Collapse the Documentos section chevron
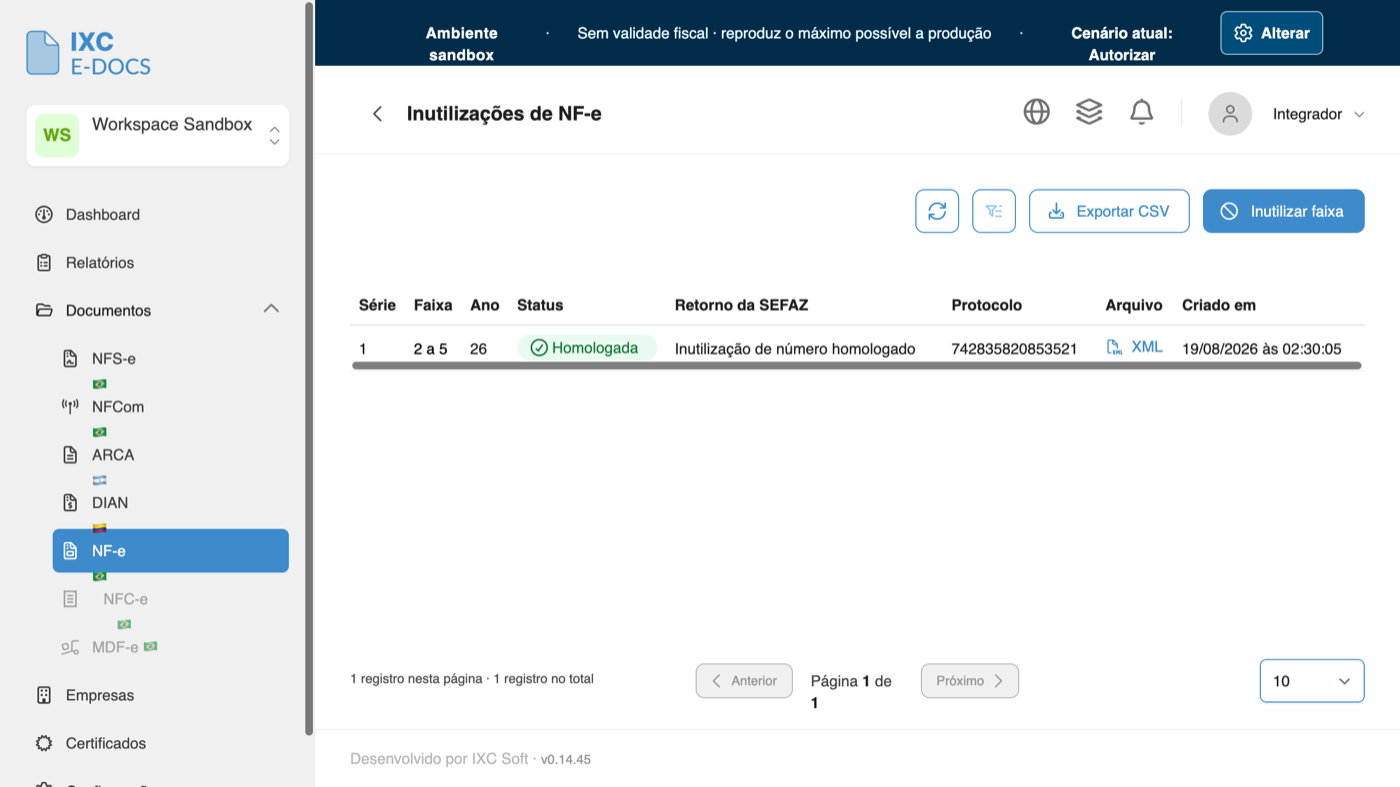The image size is (1400, 787). pos(271,309)
